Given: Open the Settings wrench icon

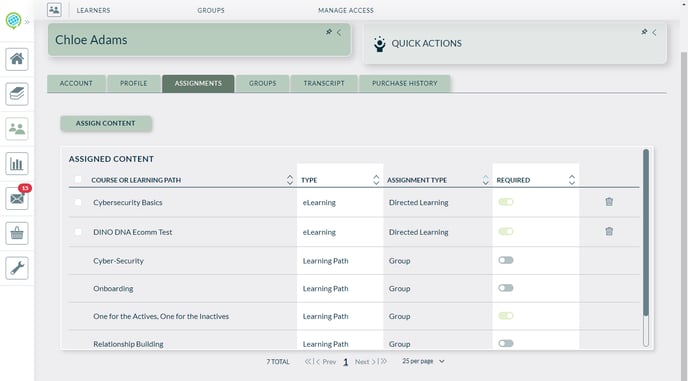Looking at the screenshot, I should click(x=17, y=268).
